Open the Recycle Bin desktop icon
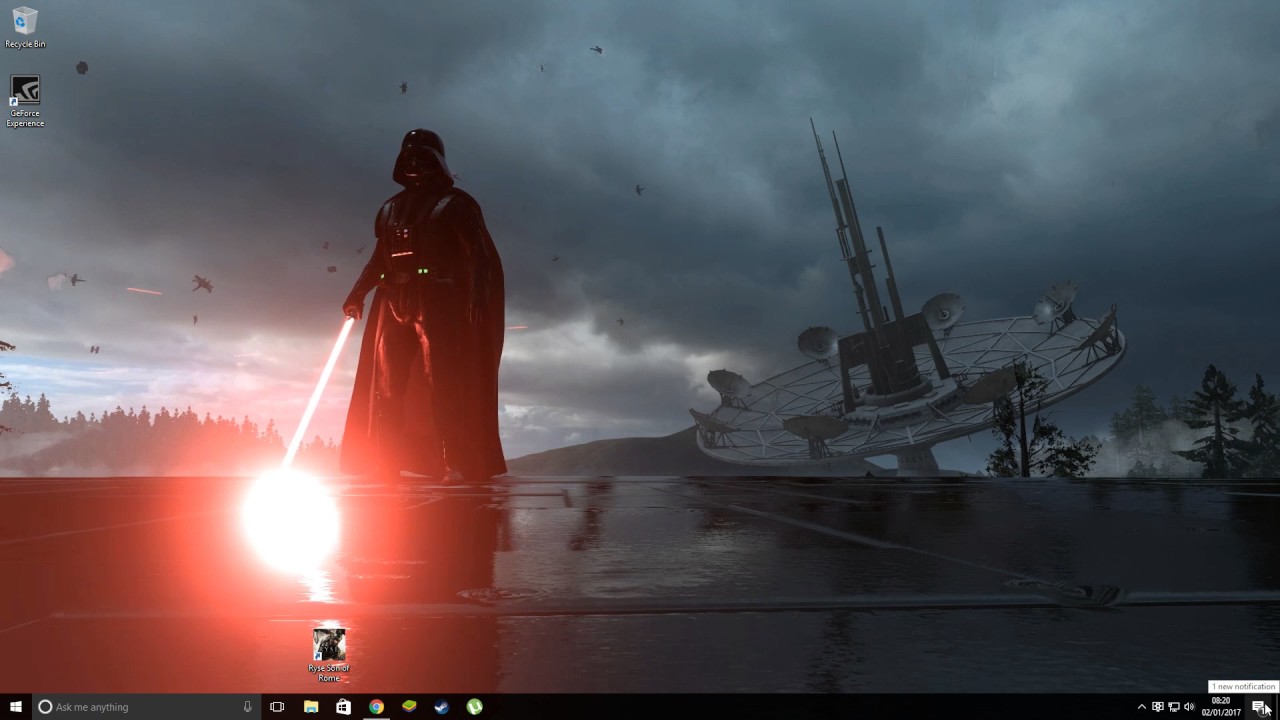Image resolution: width=1280 pixels, height=720 pixels. pos(25,27)
